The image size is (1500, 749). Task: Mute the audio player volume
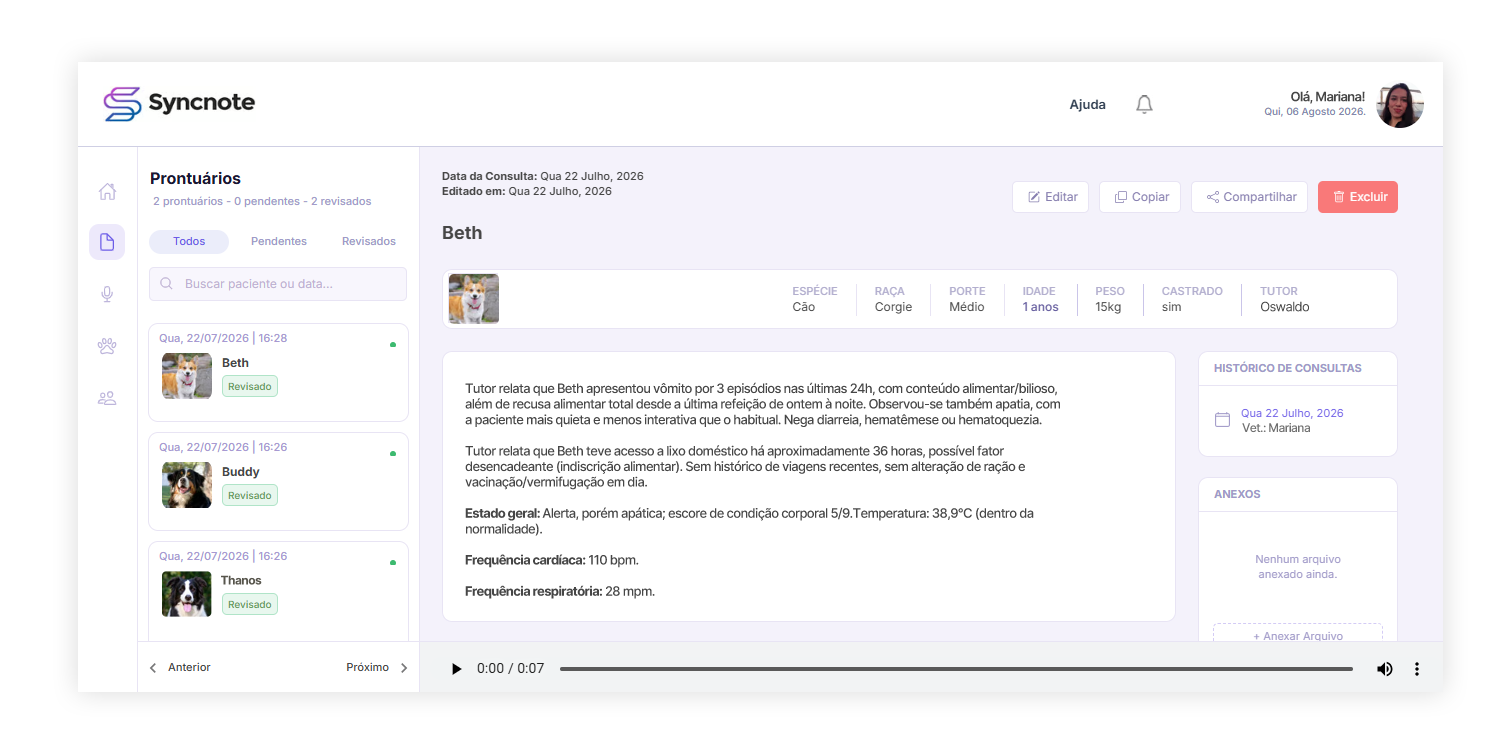coord(1385,669)
